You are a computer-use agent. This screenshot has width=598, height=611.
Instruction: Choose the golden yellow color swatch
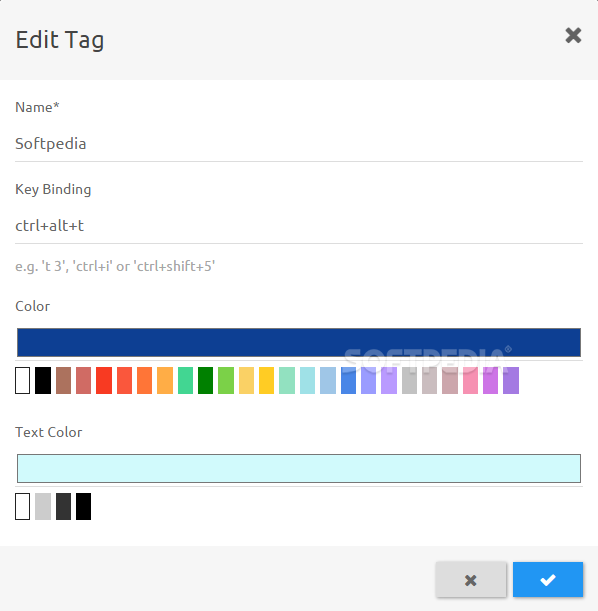pyautogui.click(x=266, y=380)
